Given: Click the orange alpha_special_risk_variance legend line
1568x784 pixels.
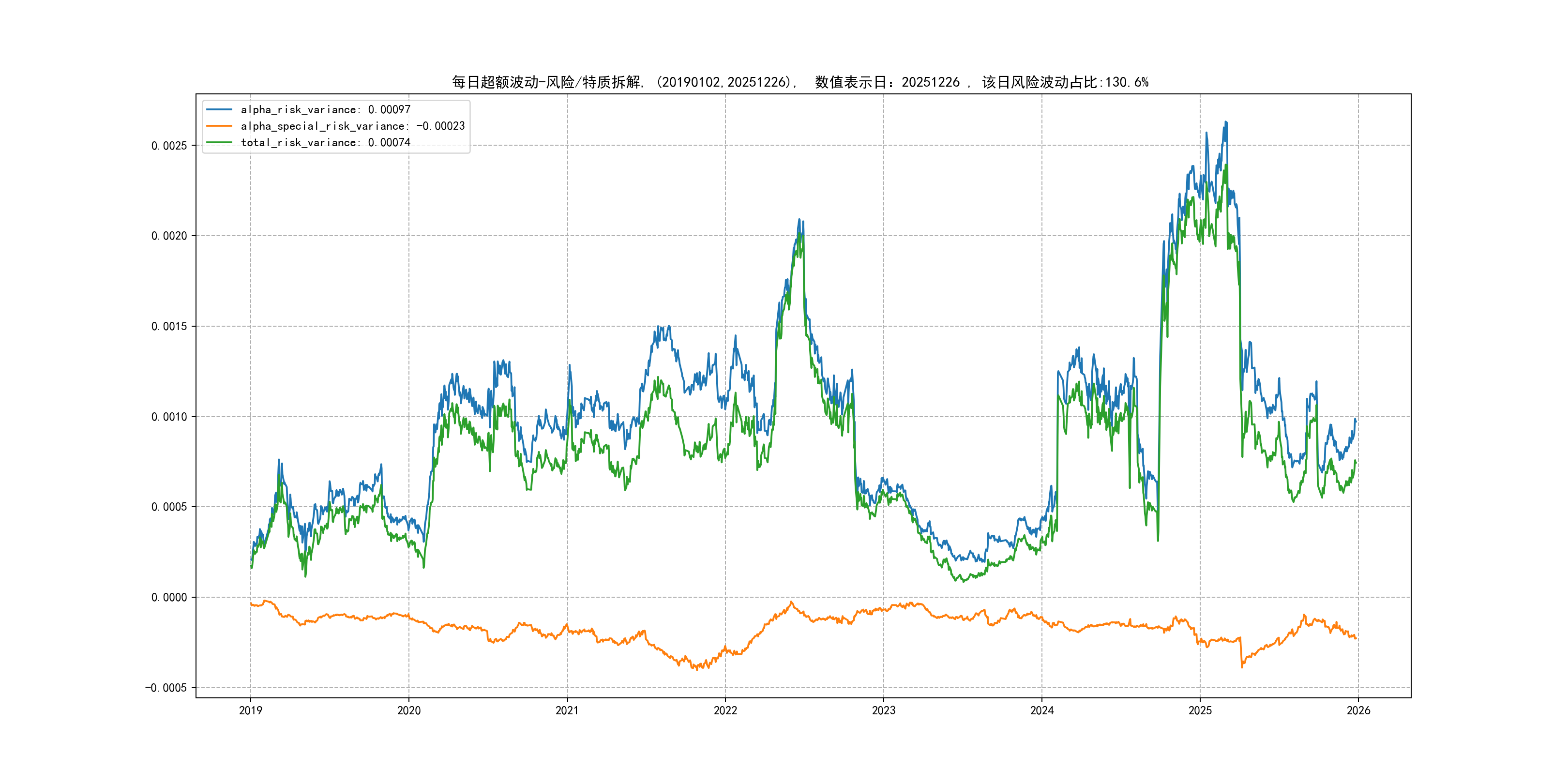Looking at the screenshot, I should pyautogui.click(x=219, y=126).
